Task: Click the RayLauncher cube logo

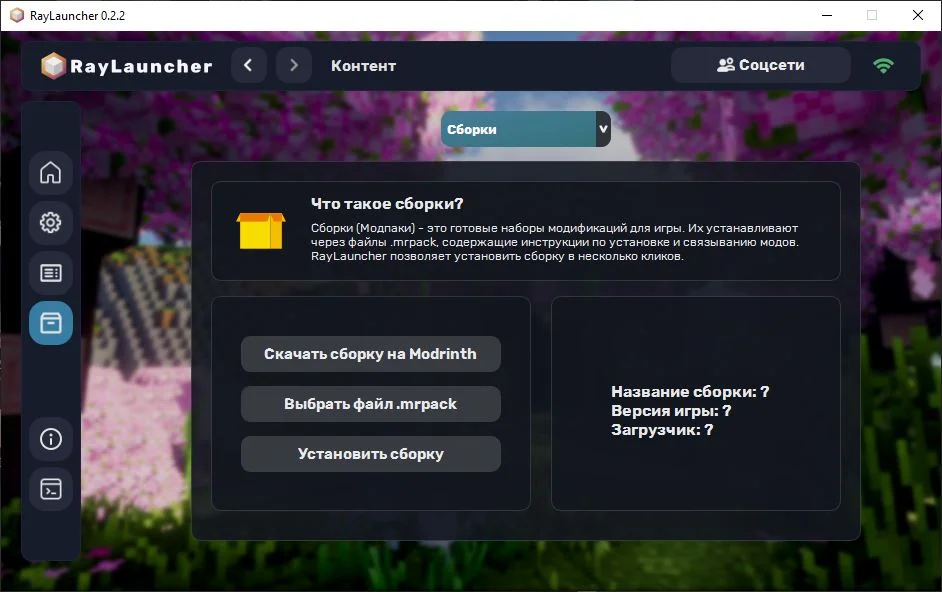Action: (53, 66)
